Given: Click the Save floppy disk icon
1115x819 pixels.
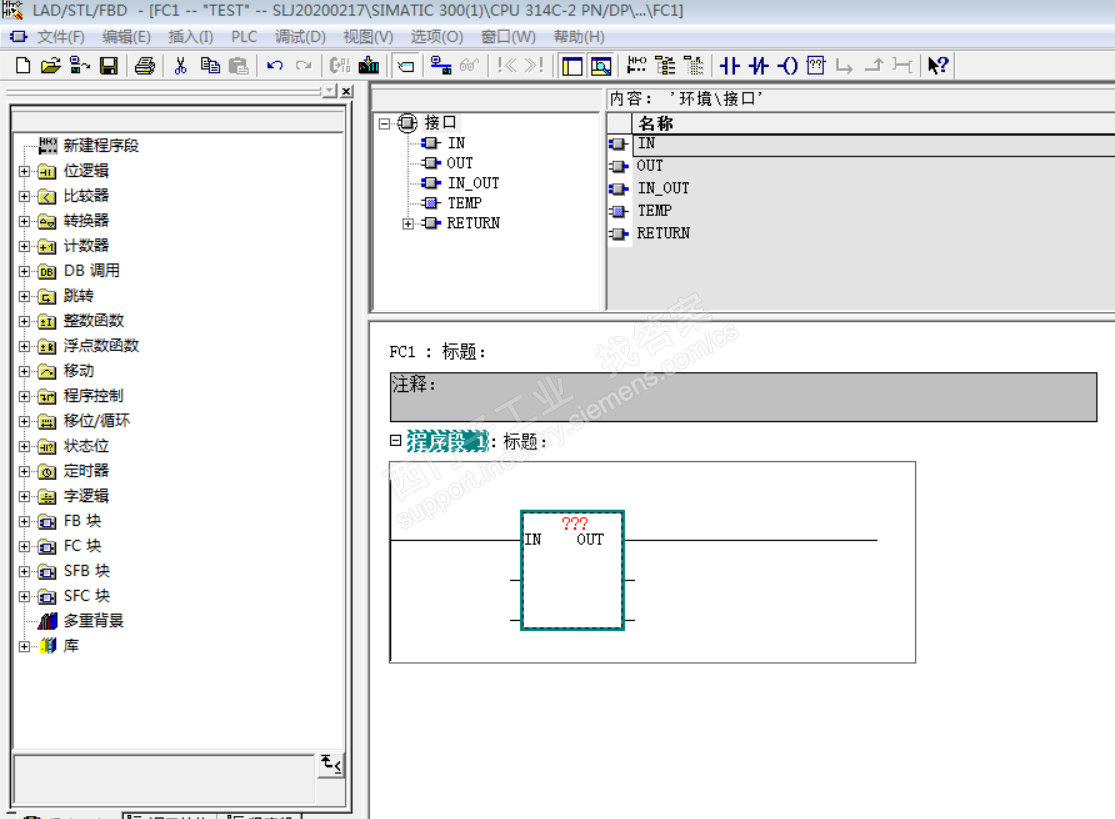Looking at the screenshot, I should point(109,66).
